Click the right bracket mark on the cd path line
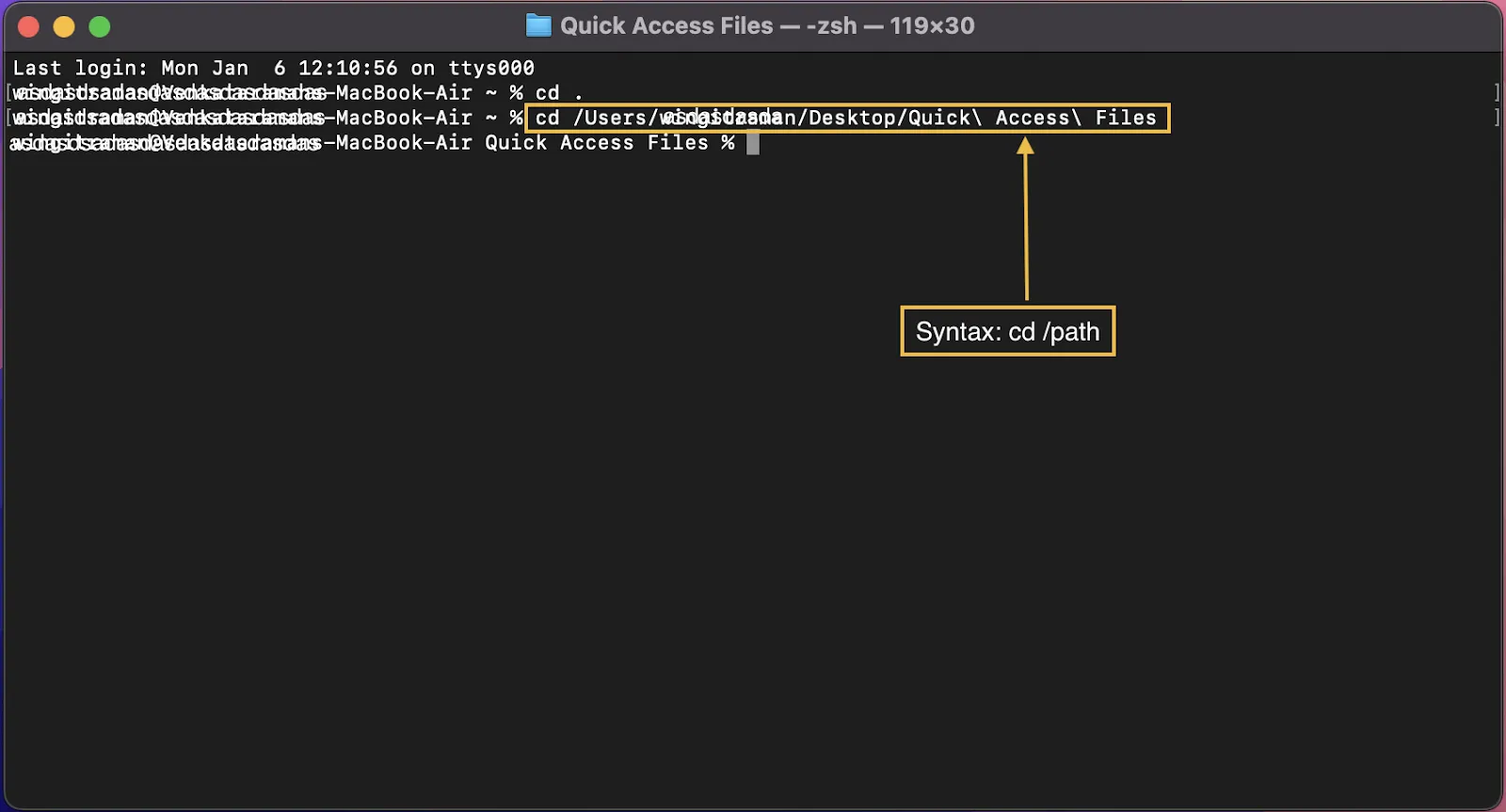Screen dimensions: 1506x812 pos(1496,117)
